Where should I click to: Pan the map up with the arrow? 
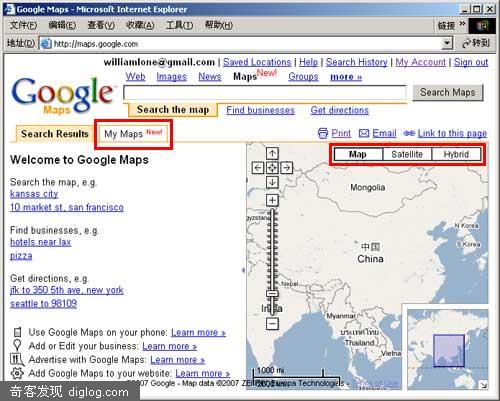(272, 153)
